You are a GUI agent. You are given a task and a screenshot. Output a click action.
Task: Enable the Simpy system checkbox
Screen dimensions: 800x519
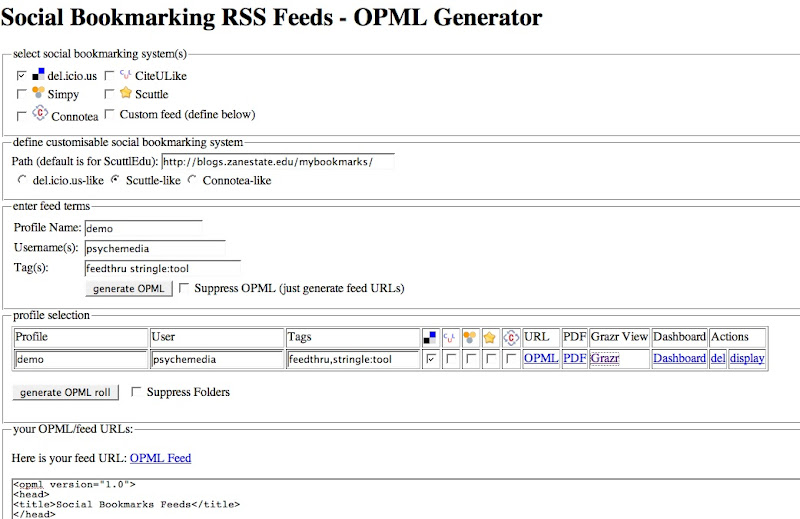click(x=21, y=94)
